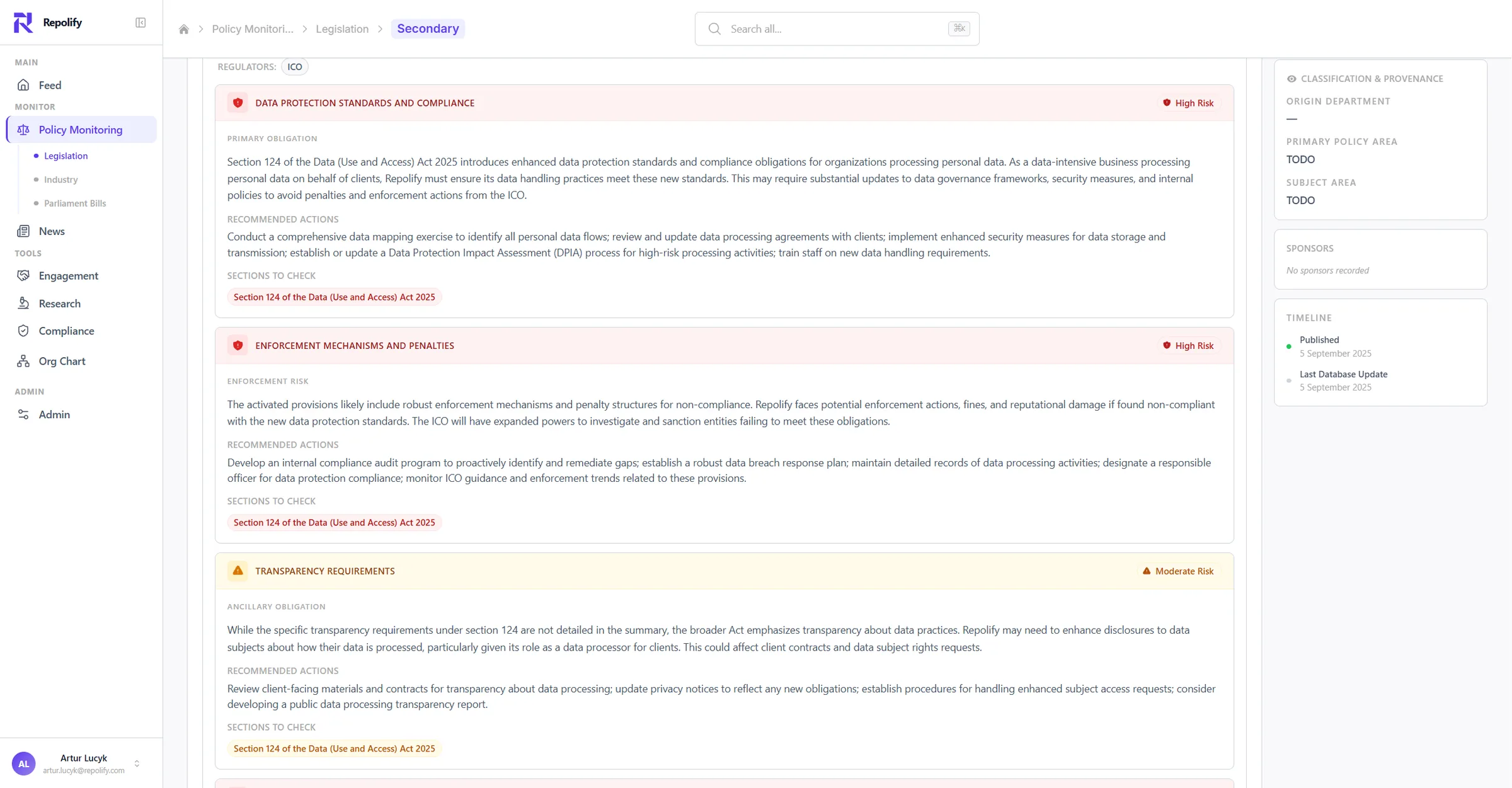Click Section 124 tag under Data Protection card
Image resolution: width=1512 pixels, height=788 pixels.
[334, 297]
